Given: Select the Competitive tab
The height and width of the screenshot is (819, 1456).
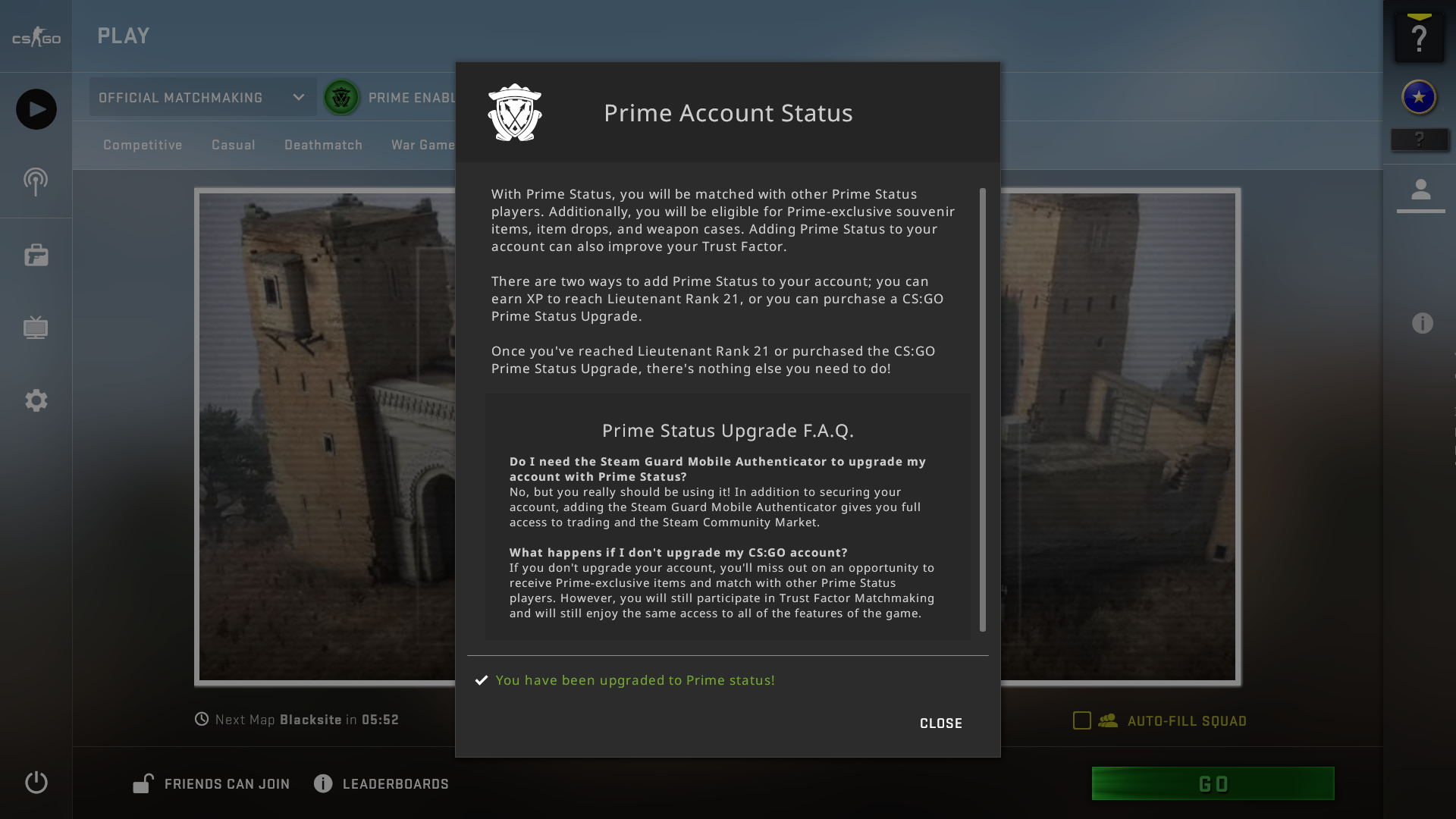Looking at the screenshot, I should click(142, 145).
